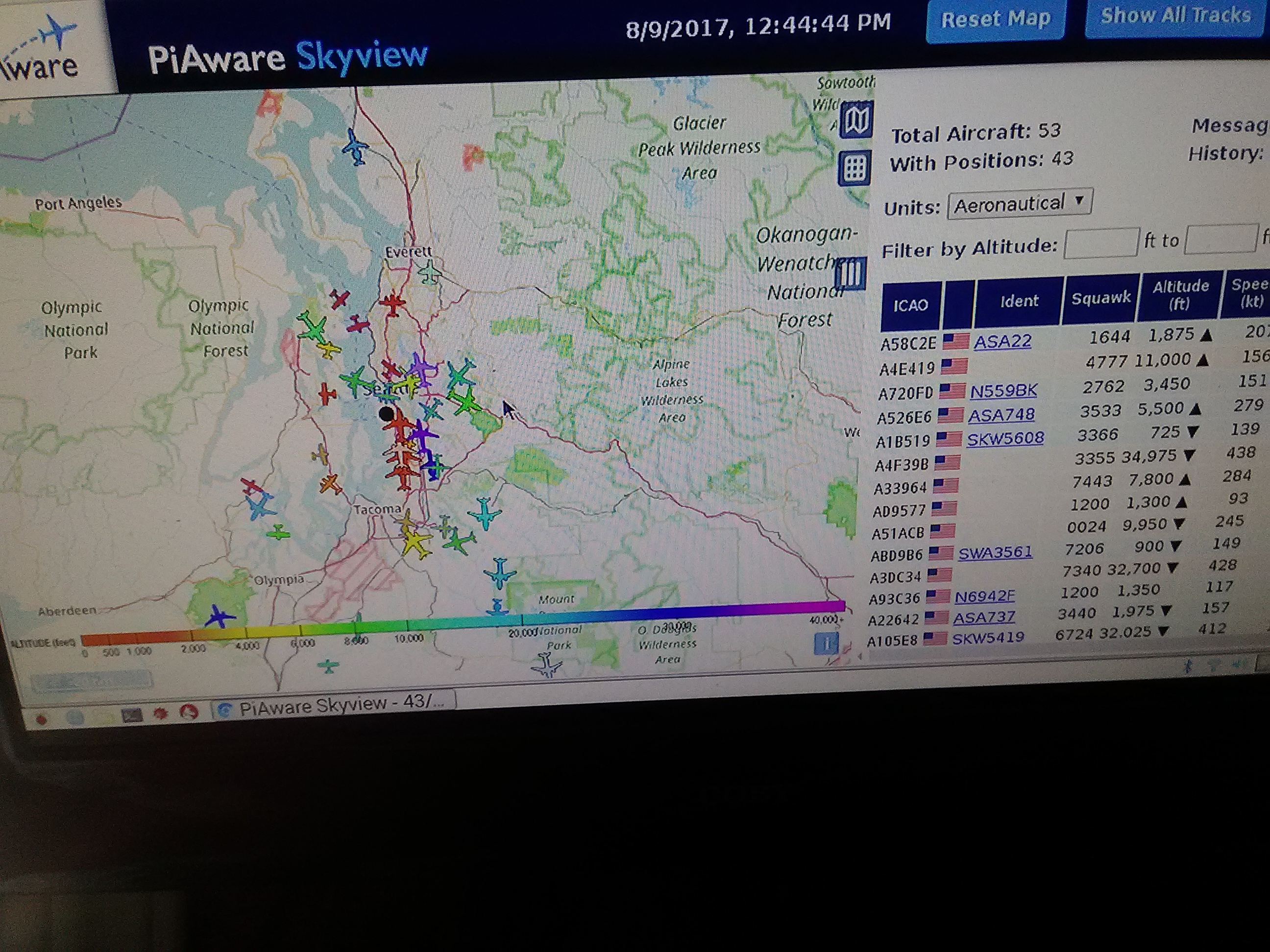Select dark blue aircraft near Aberdeen

click(x=220, y=617)
